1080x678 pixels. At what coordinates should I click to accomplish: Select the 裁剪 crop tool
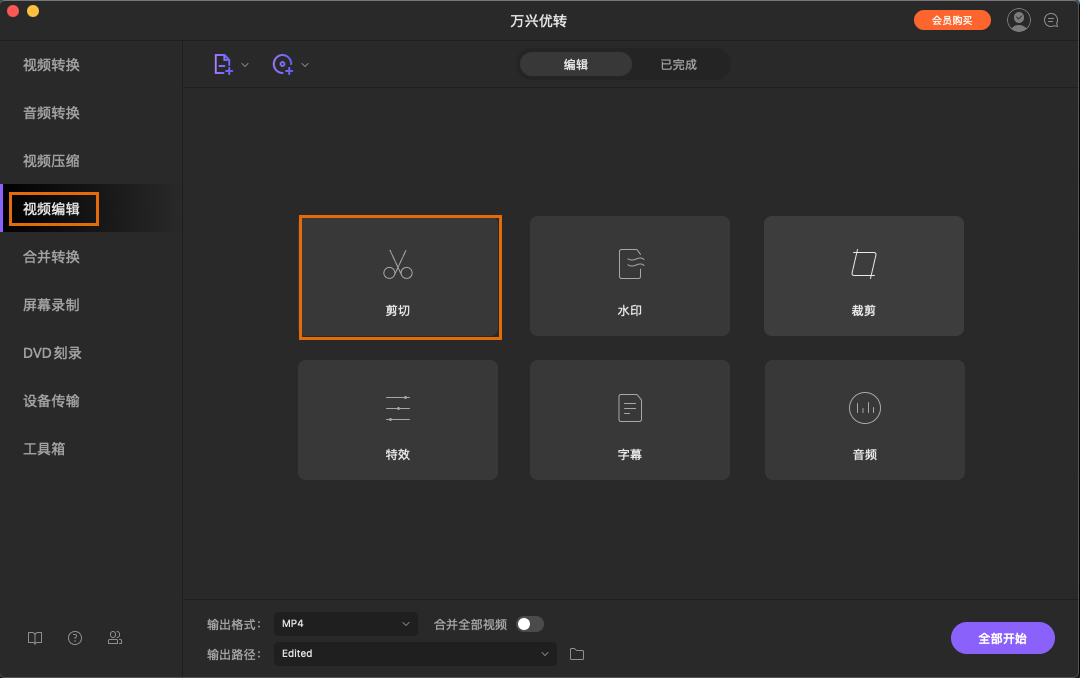click(x=863, y=277)
